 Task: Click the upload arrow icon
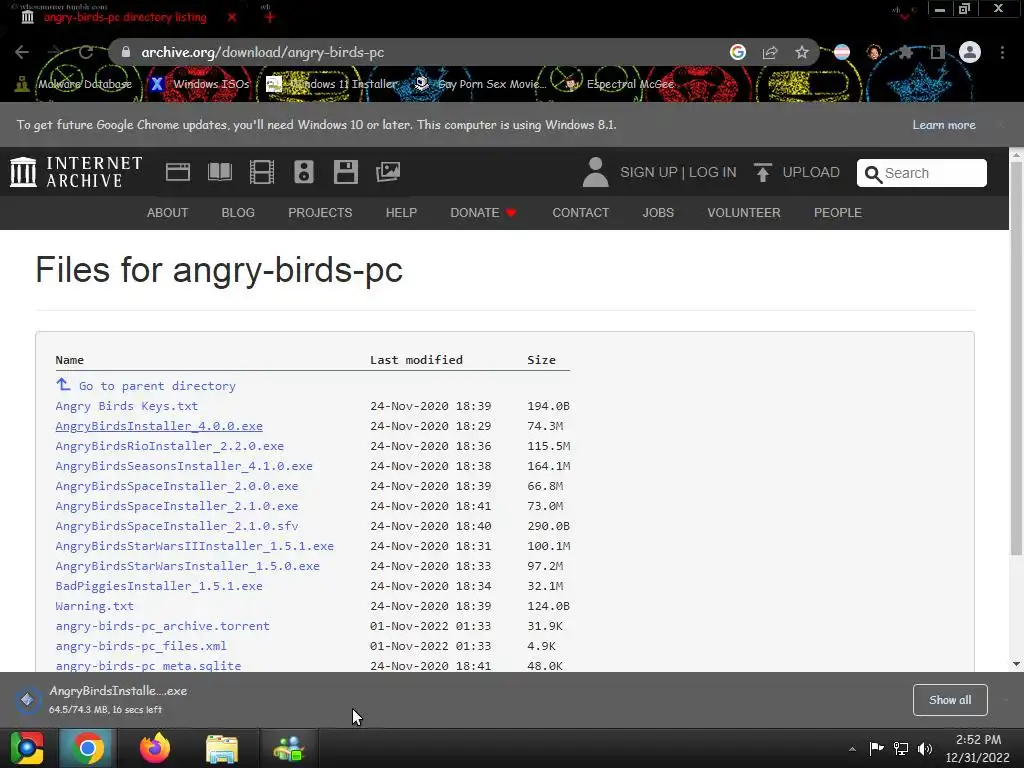(762, 172)
